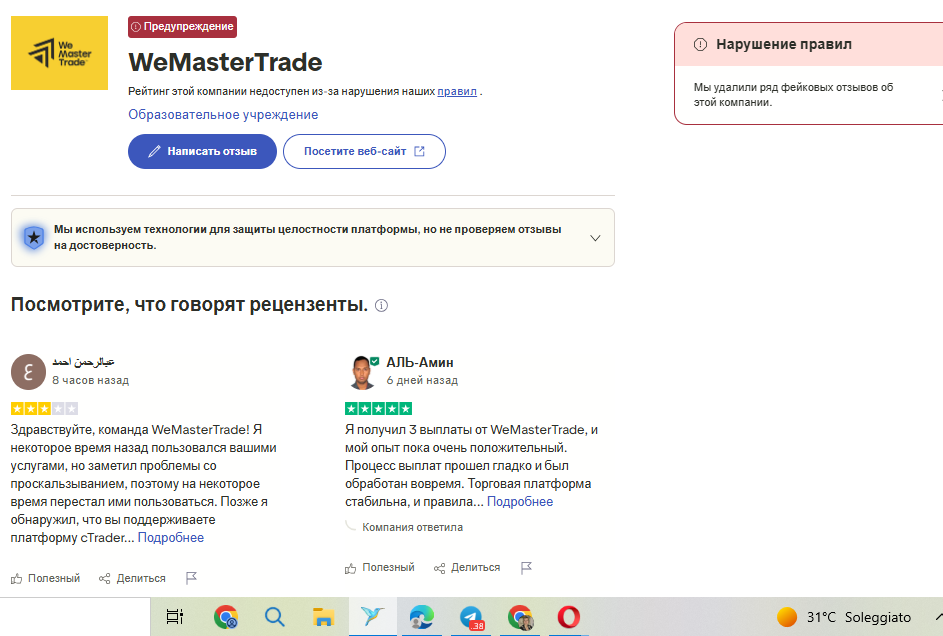The height and width of the screenshot is (636, 943).
Task: Open Task View in the taskbar
Action: pyautogui.click(x=175, y=617)
